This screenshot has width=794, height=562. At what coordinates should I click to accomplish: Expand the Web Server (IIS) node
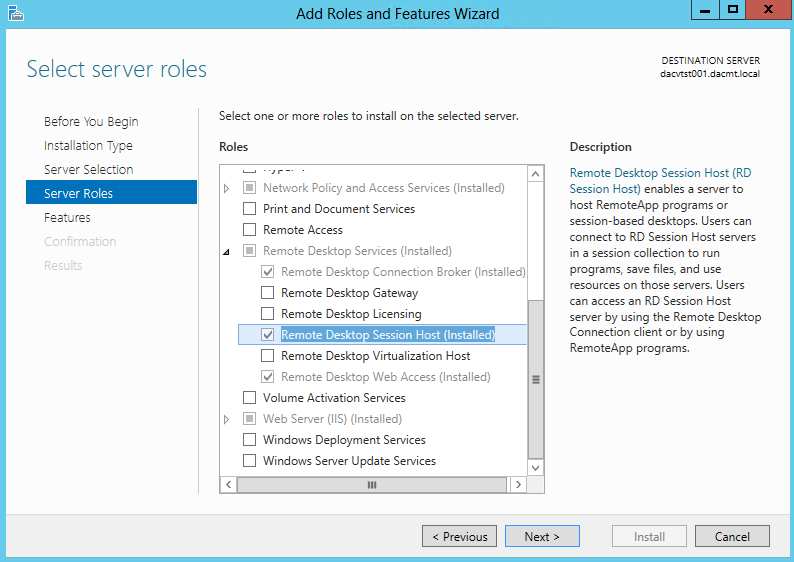(x=226, y=419)
